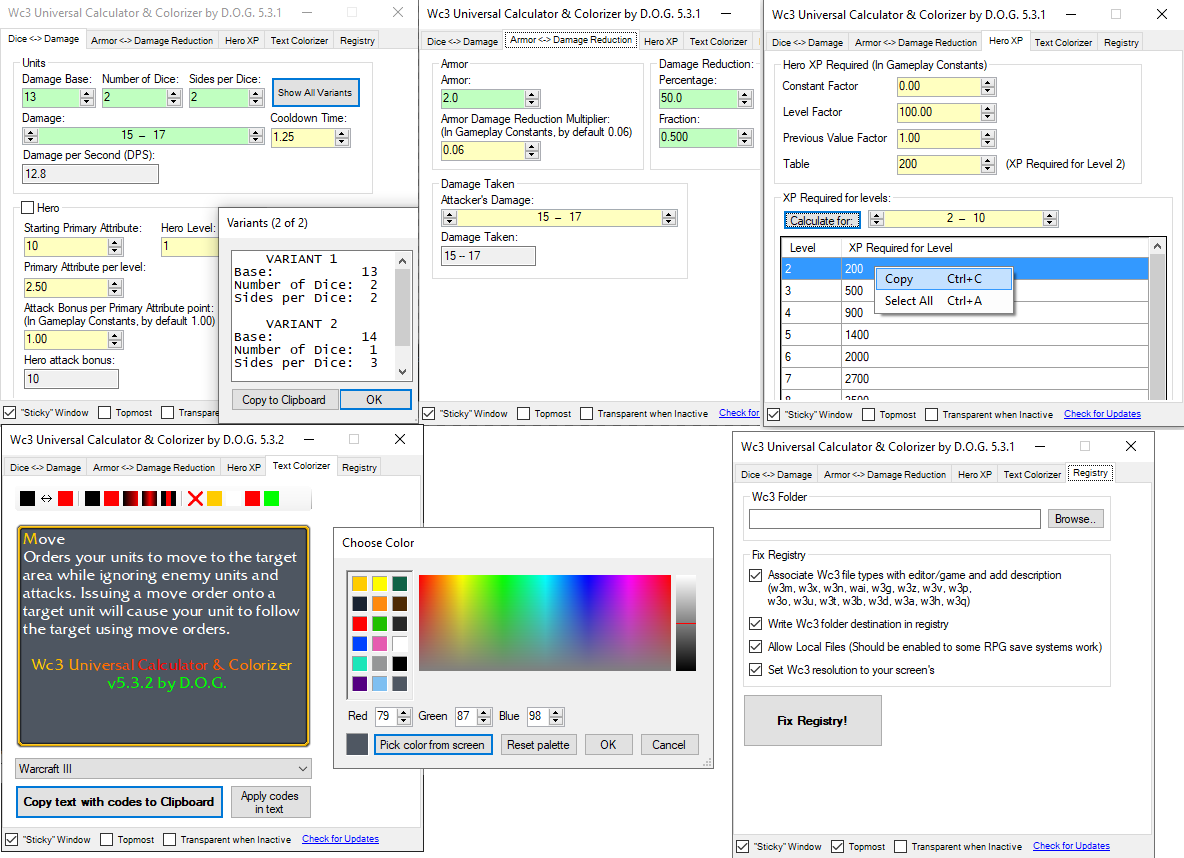Select the black-to-red gradient toolbar icon

(131, 498)
